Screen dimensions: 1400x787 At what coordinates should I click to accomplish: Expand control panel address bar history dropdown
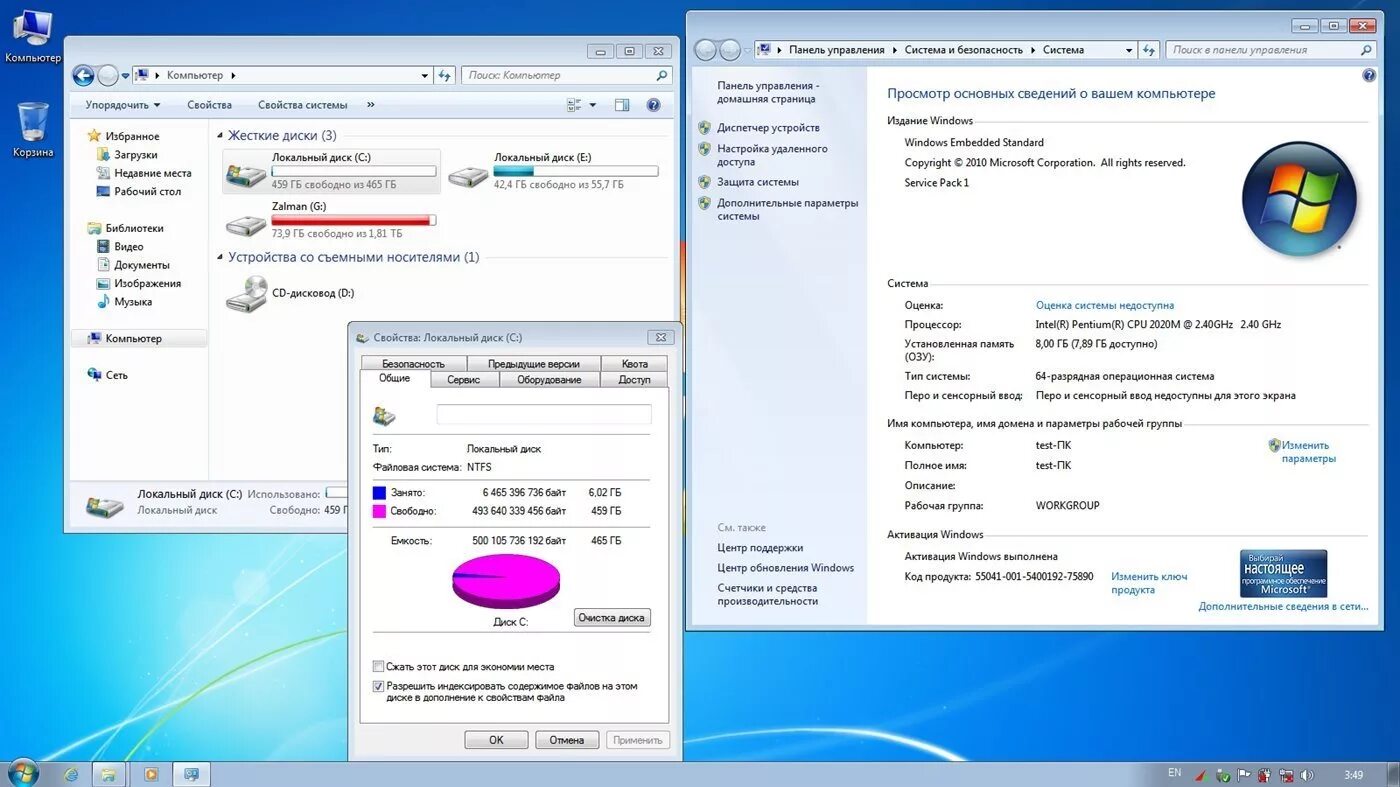1128,50
